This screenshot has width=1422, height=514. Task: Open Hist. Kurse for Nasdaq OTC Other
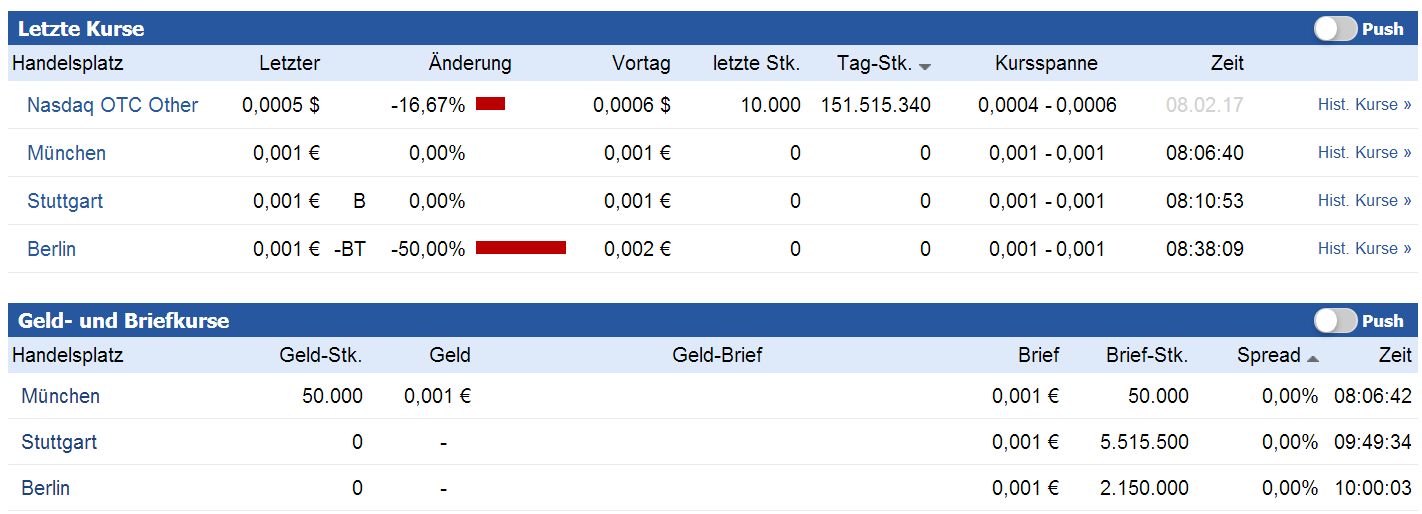pos(1364,105)
